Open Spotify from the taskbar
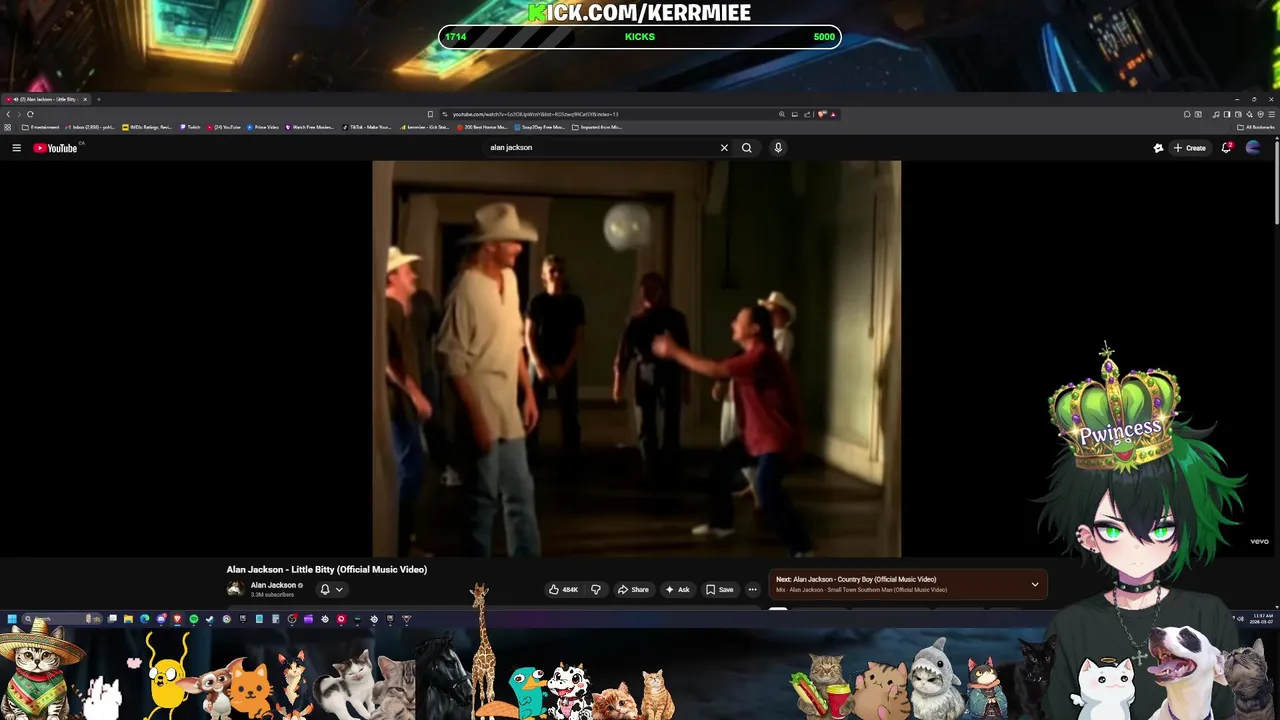This screenshot has height=720, width=1280. tap(194, 619)
